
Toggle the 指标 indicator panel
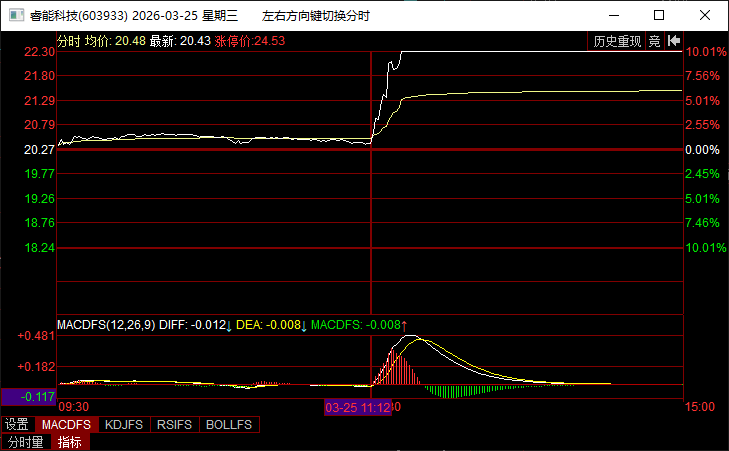[x=69, y=442]
